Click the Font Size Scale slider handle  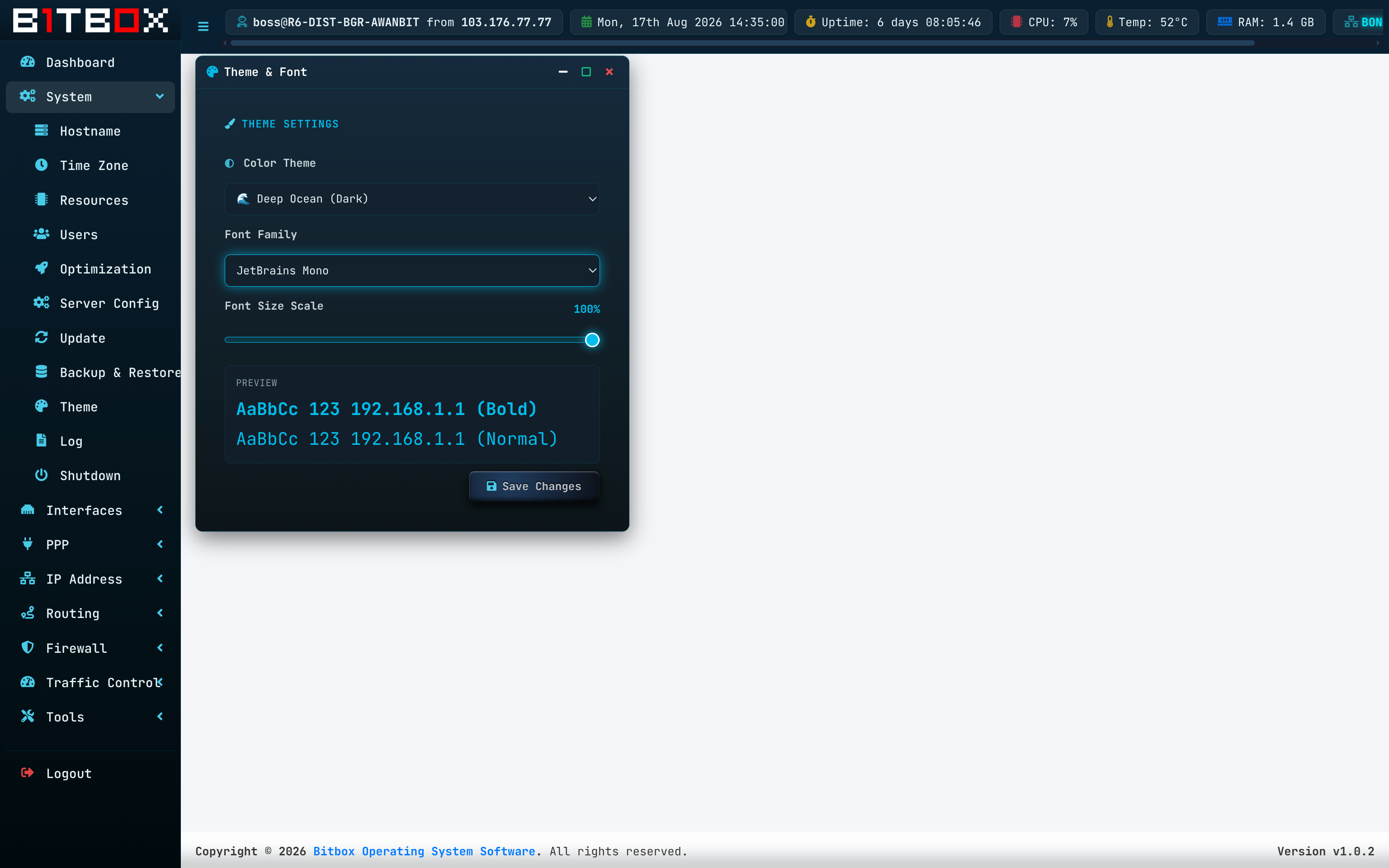pos(592,340)
